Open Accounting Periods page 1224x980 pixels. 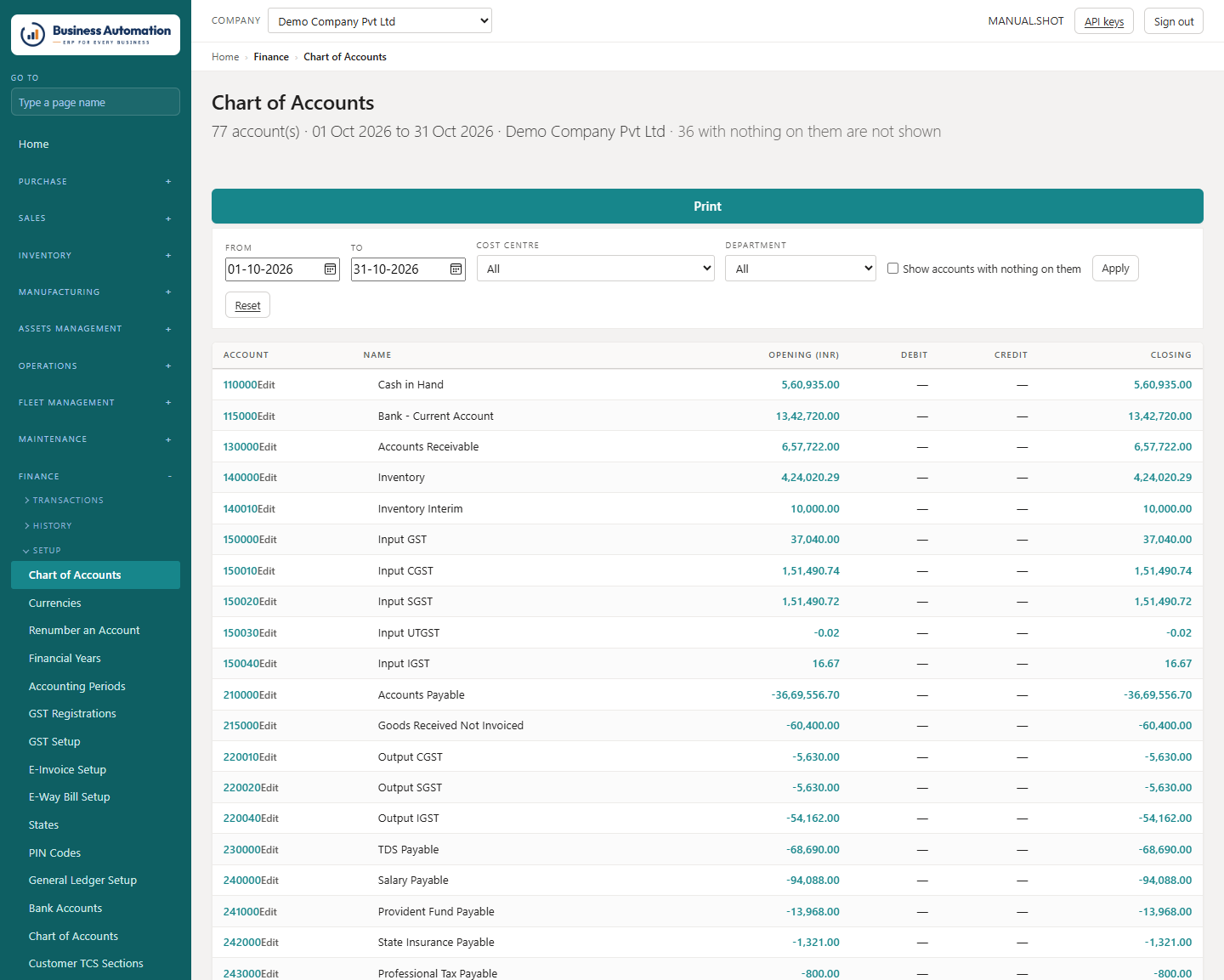pos(77,687)
